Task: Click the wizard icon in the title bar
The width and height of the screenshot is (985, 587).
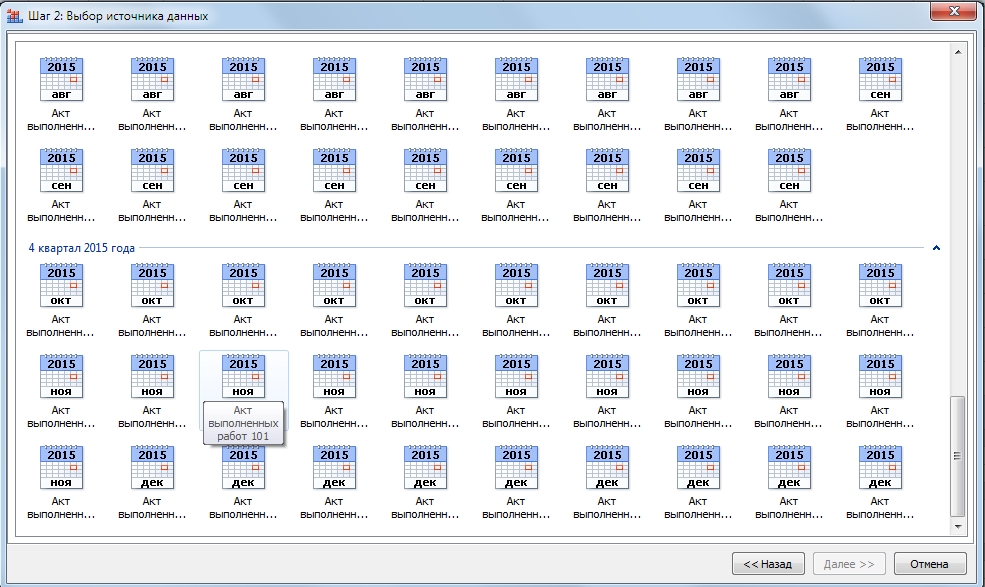Action: pos(14,16)
